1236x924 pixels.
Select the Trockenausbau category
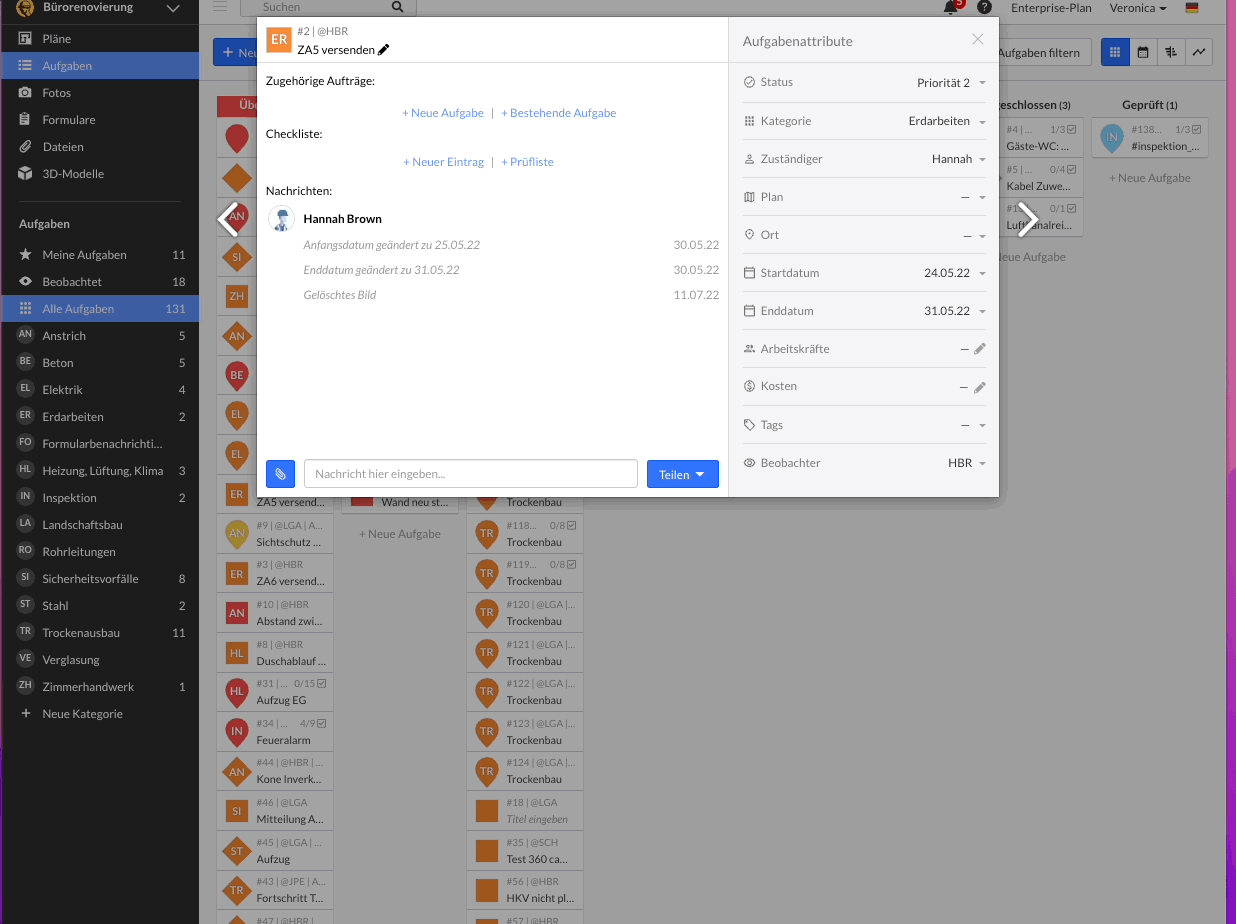pos(100,633)
